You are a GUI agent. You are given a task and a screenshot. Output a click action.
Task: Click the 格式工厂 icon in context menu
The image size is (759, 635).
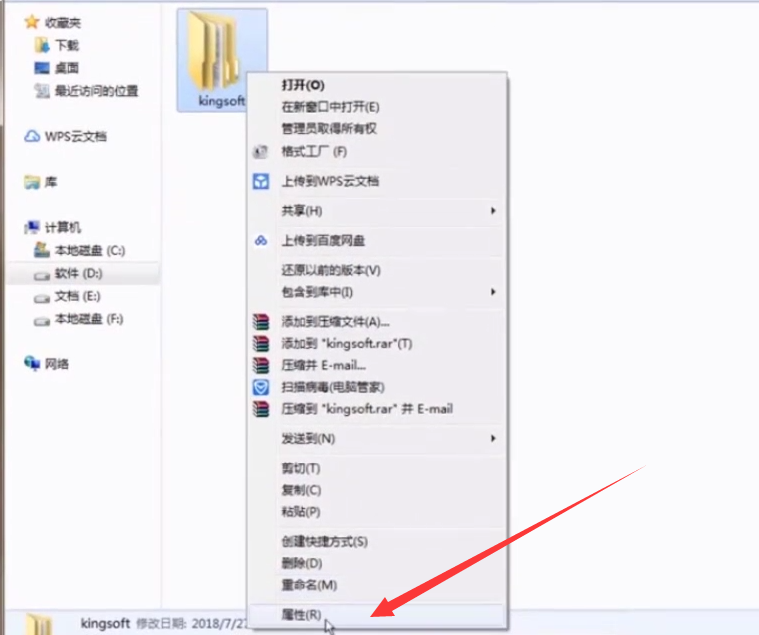260,152
